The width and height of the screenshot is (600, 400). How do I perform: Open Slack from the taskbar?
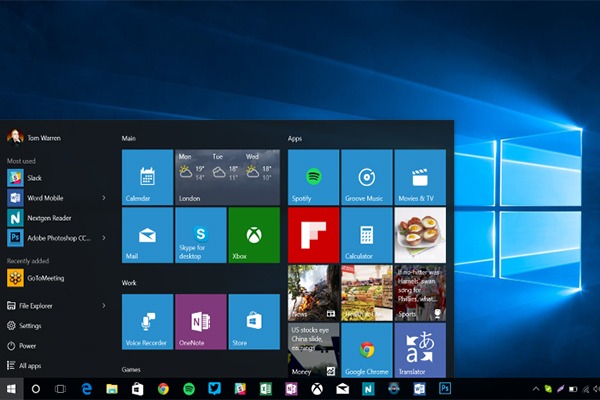(240, 389)
